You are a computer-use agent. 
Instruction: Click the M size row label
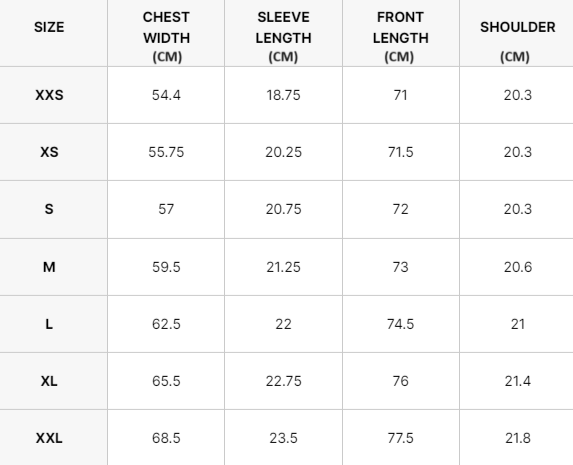point(49,267)
